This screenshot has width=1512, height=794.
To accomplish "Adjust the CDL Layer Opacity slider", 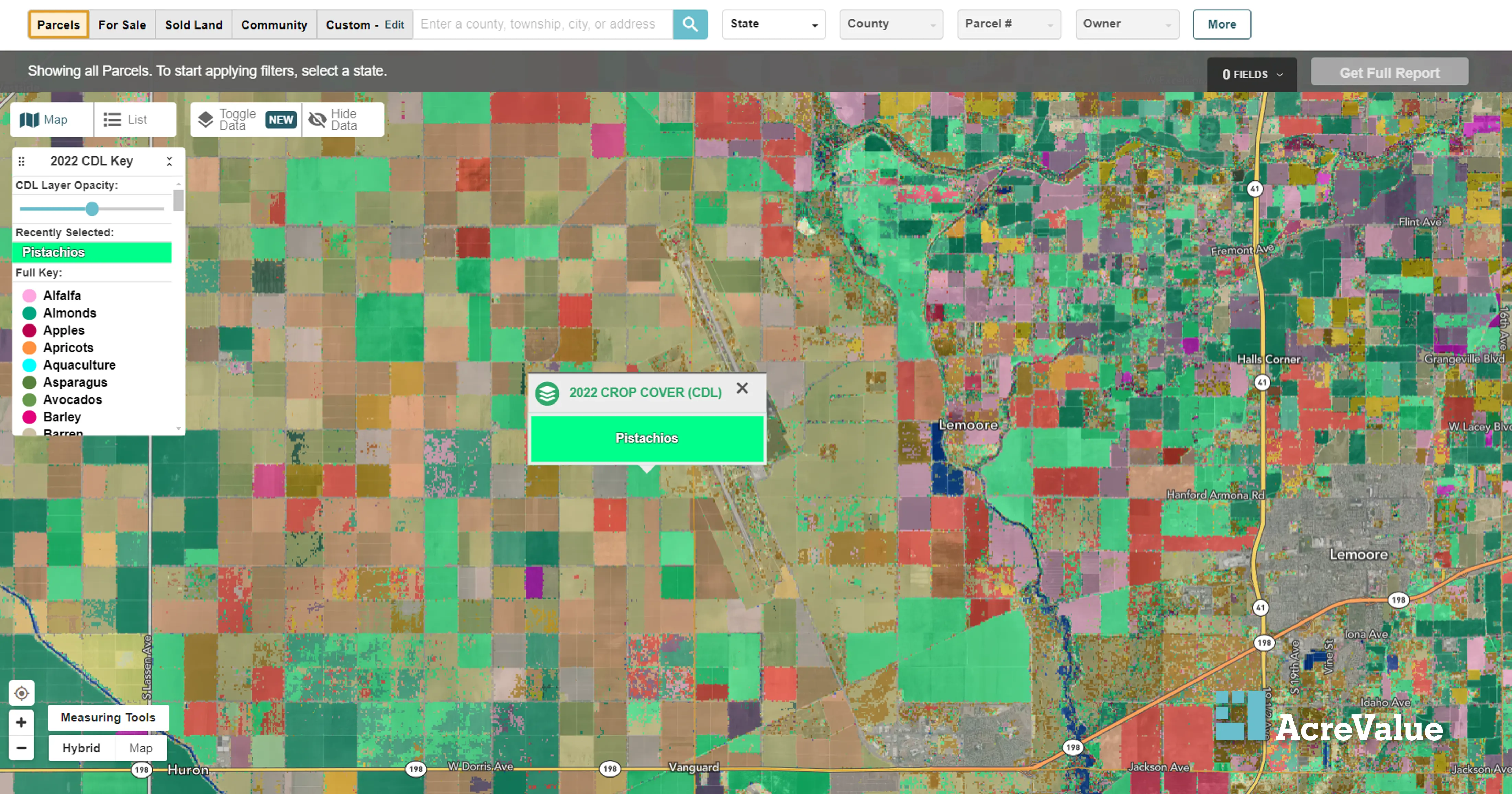I will [91, 209].
